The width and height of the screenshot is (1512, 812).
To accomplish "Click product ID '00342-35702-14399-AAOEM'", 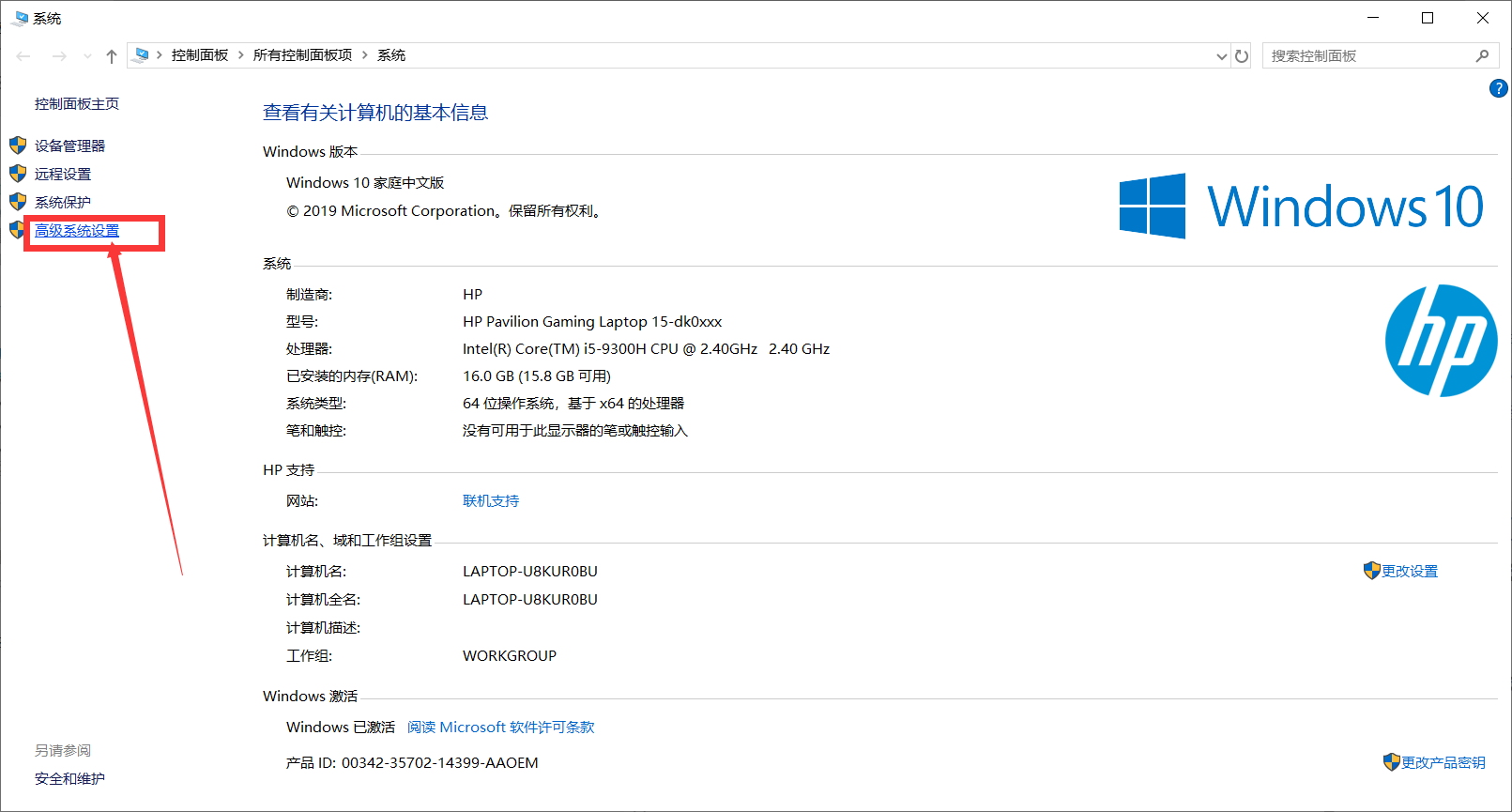I will click(440, 763).
